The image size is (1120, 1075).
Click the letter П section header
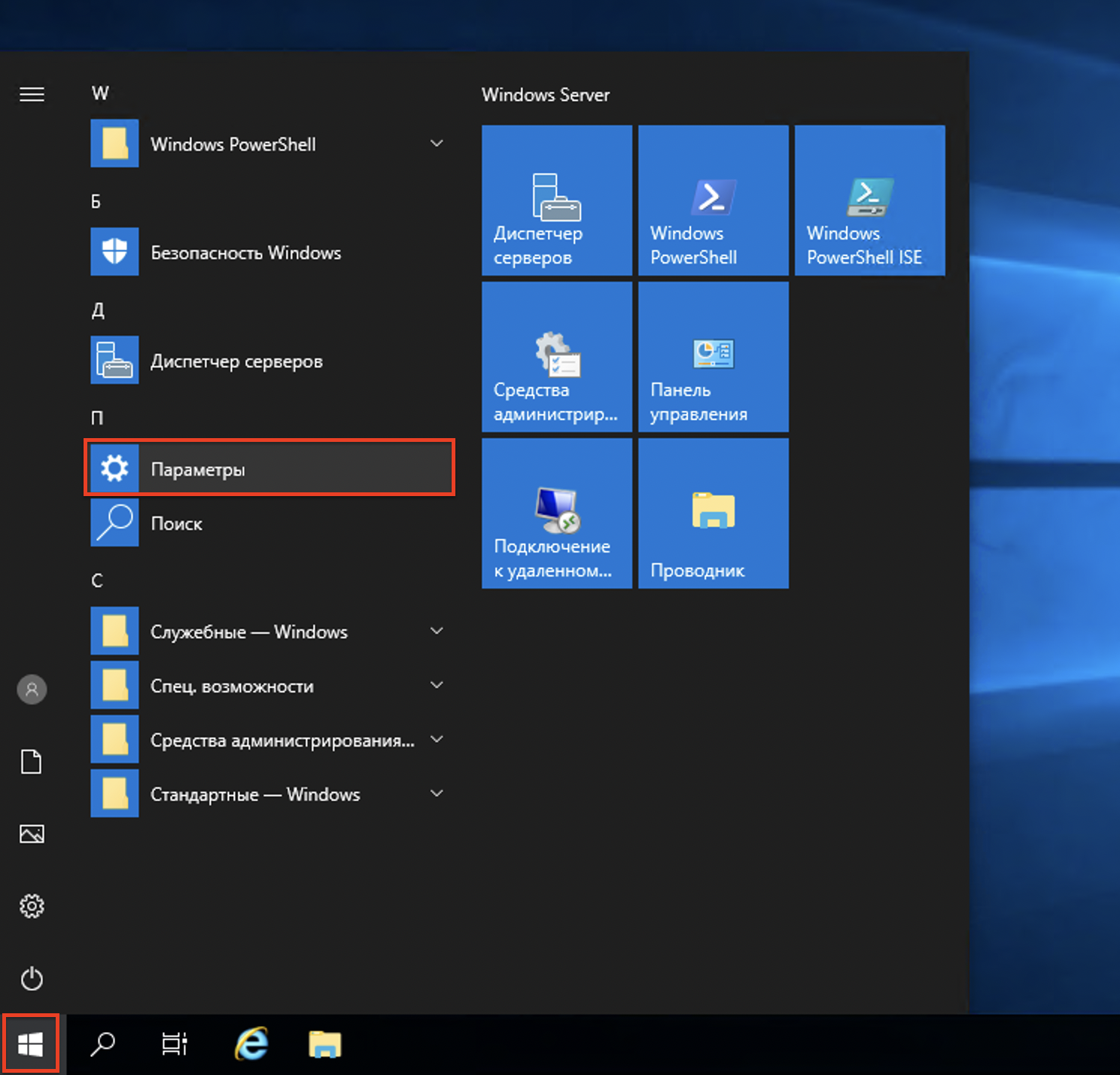pyautogui.click(x=97, y=418)
